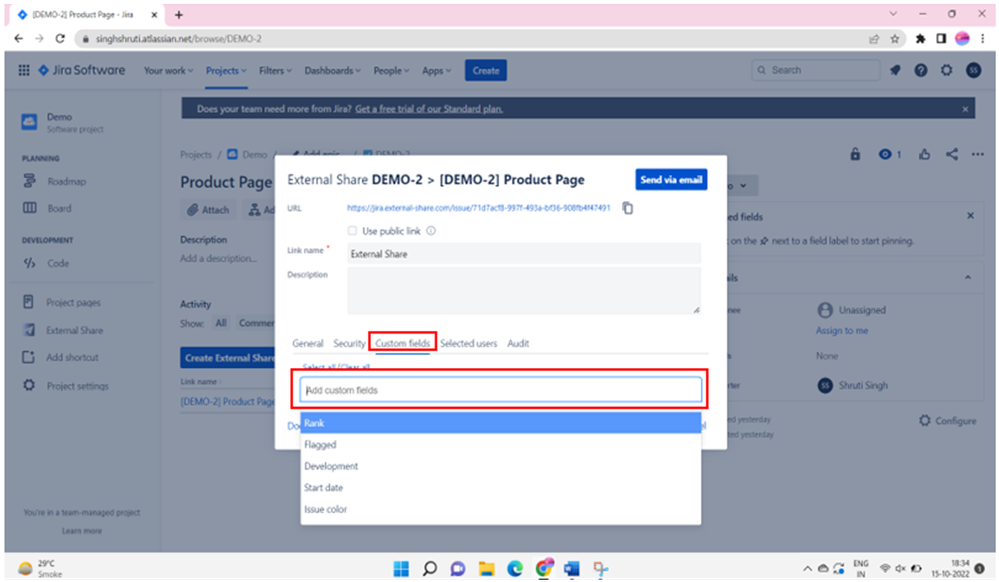Open Jira settings gear icon
999x582 pixels.
(947, 70)
